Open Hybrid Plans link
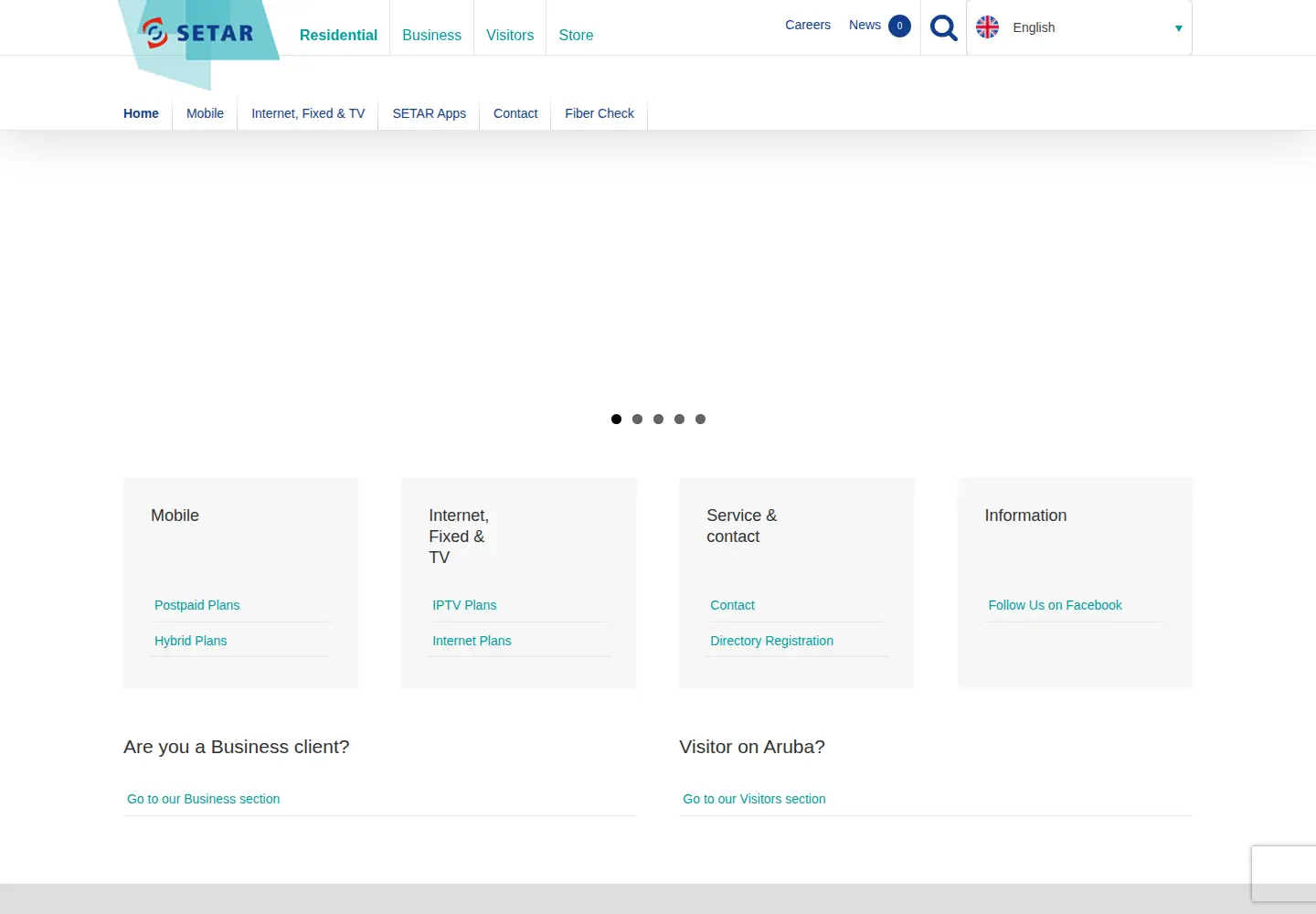Image resolution: width=1316 pixels, height=914 pixels. [190, 641]
